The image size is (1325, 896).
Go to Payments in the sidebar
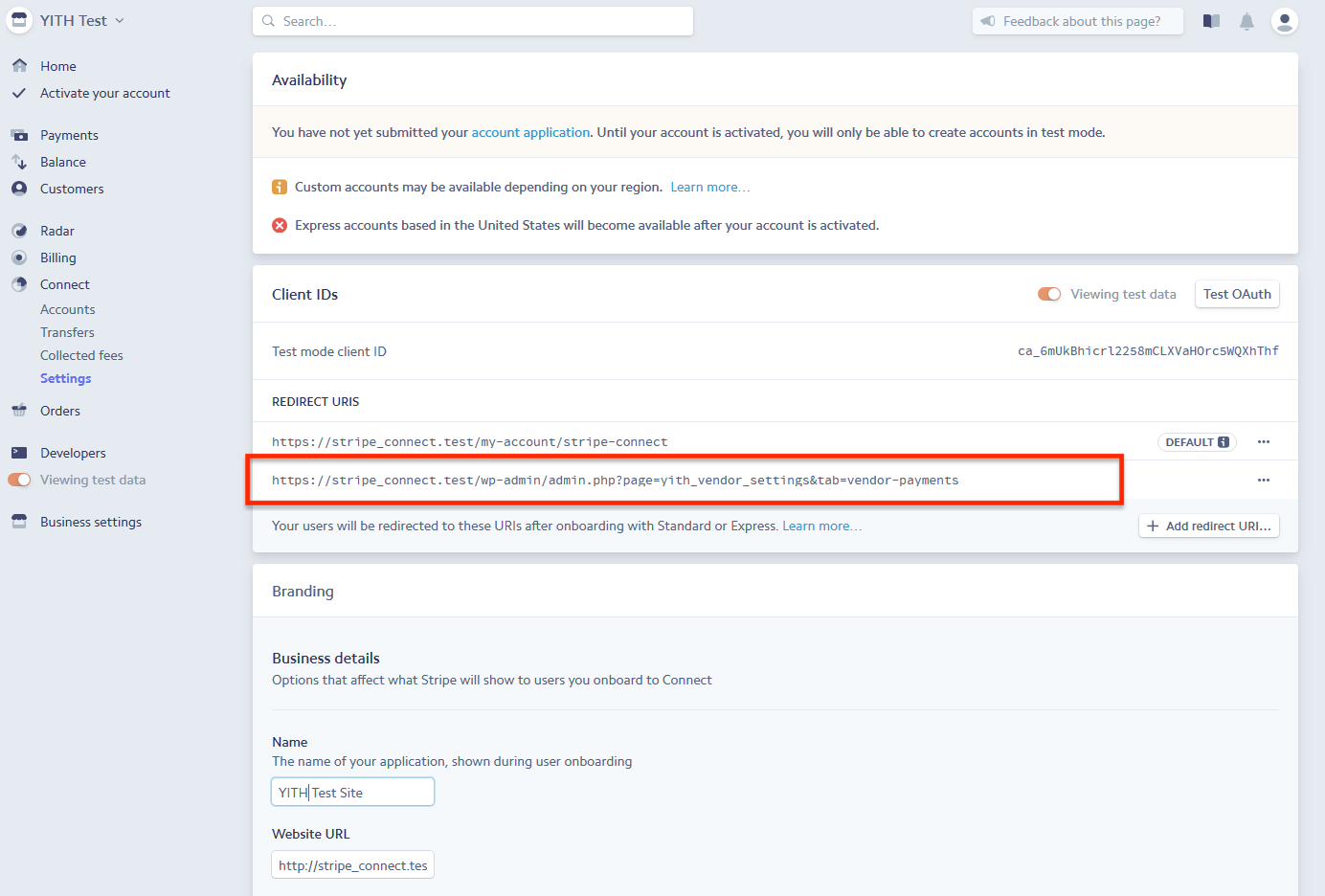click(x=69, y=135)
